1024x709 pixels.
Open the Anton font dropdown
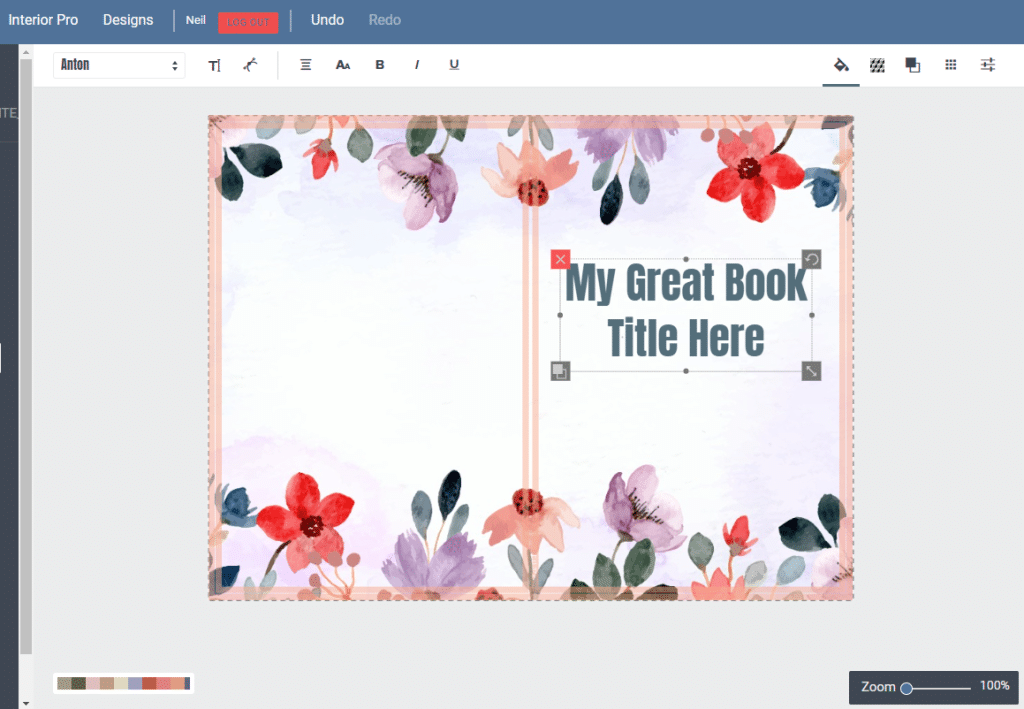pos(119,64)
